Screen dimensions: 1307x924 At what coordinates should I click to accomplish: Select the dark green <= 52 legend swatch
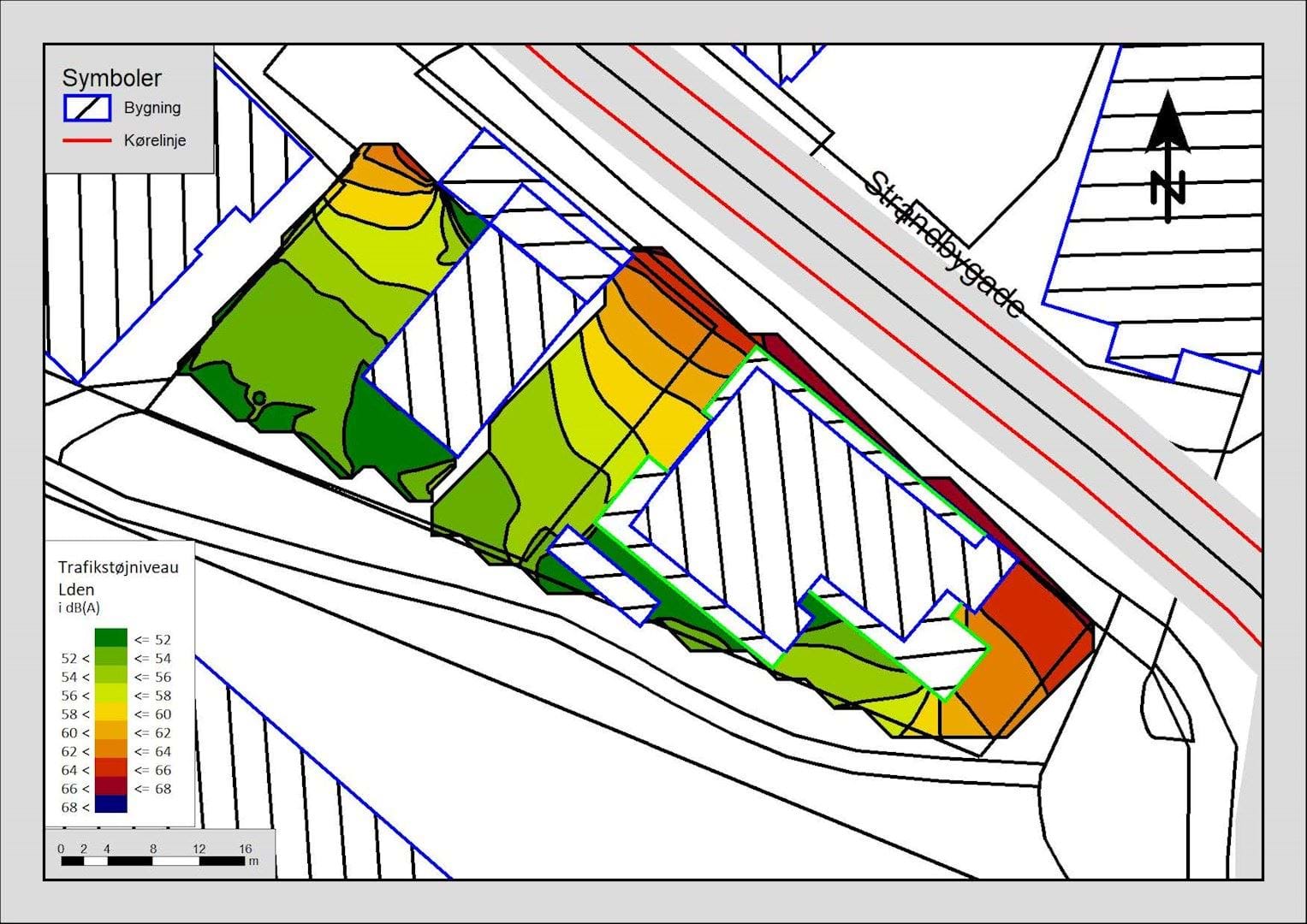111,638
